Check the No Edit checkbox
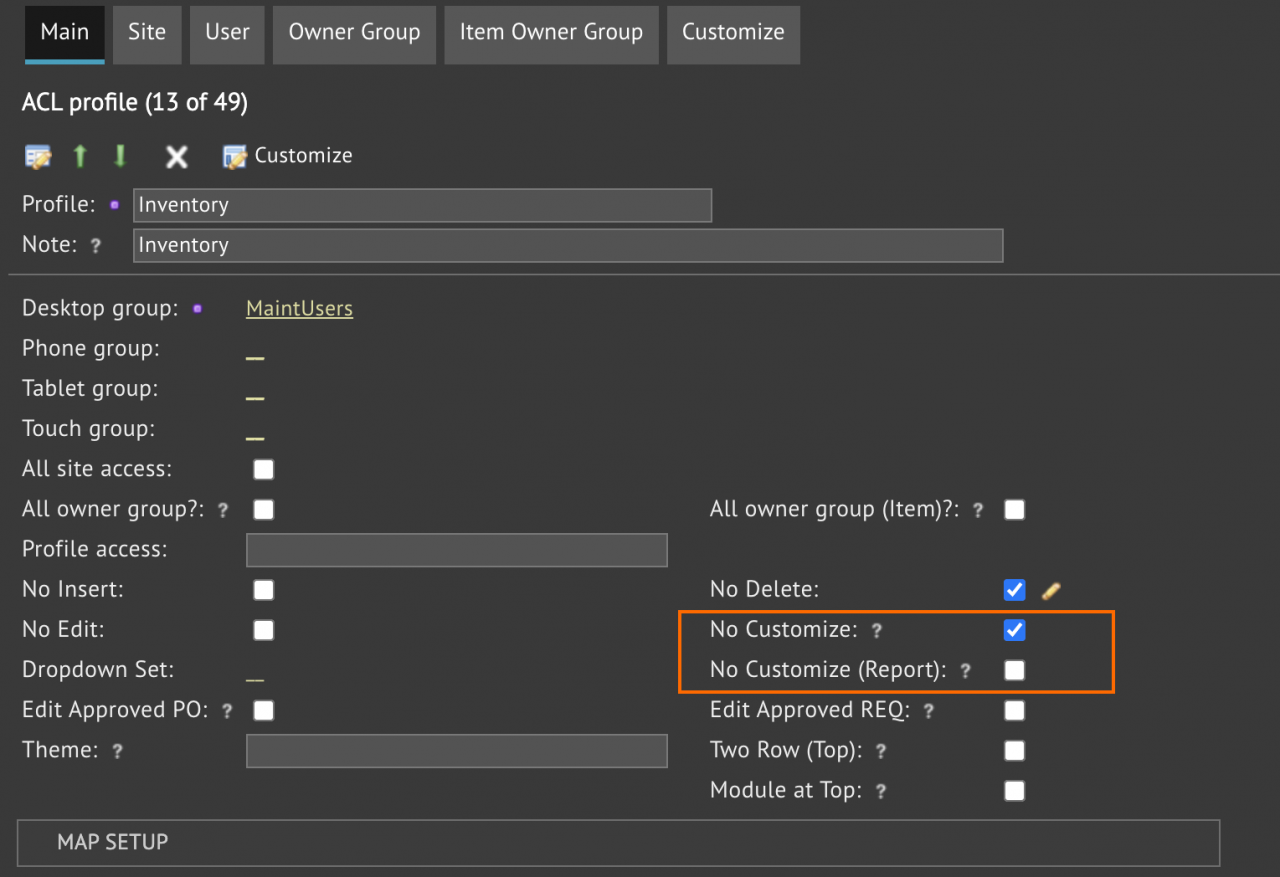The height and width of the screenshot is (877, 1280). (x=264, y=630)
